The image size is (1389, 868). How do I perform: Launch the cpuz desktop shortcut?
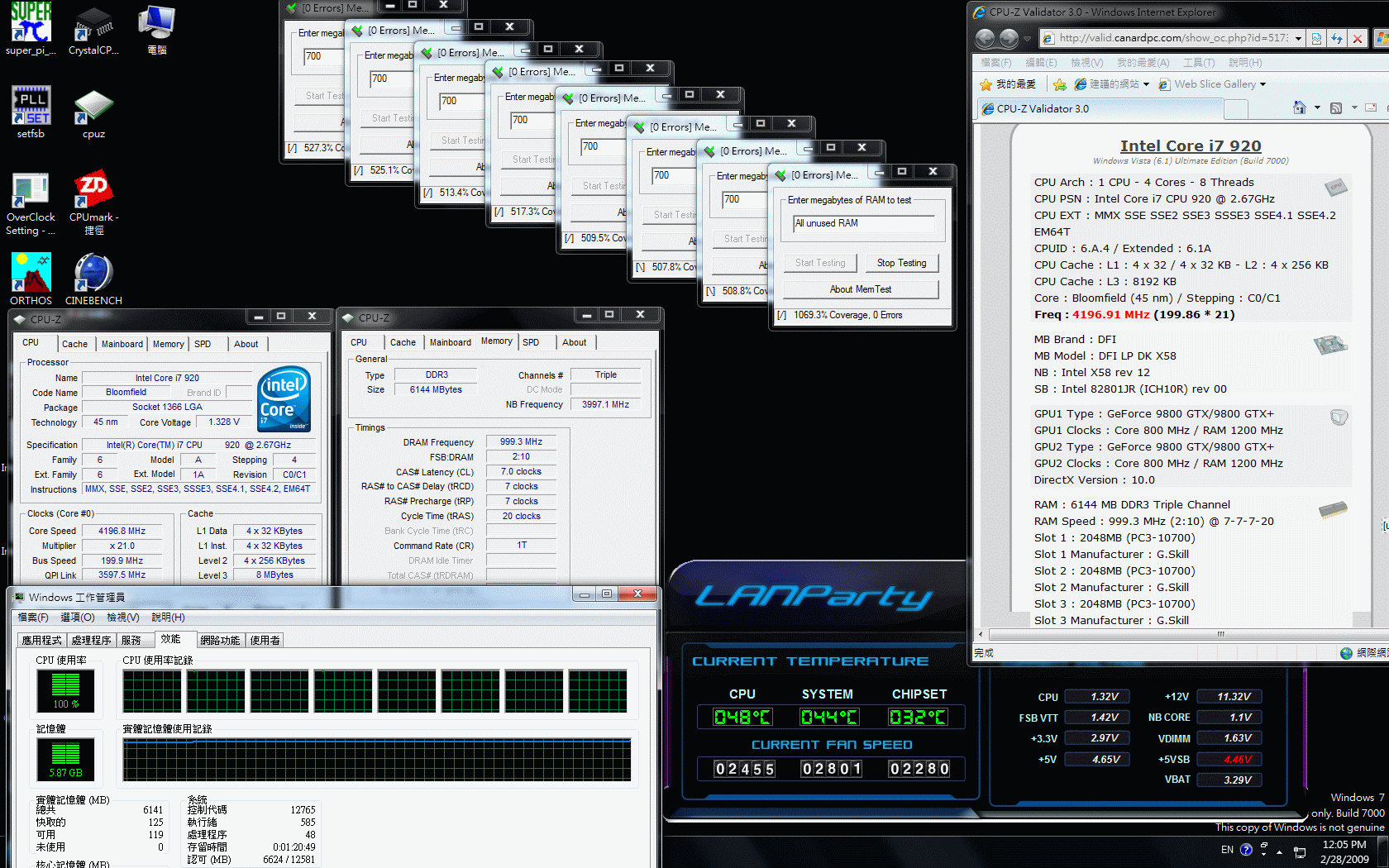(93, 112)
